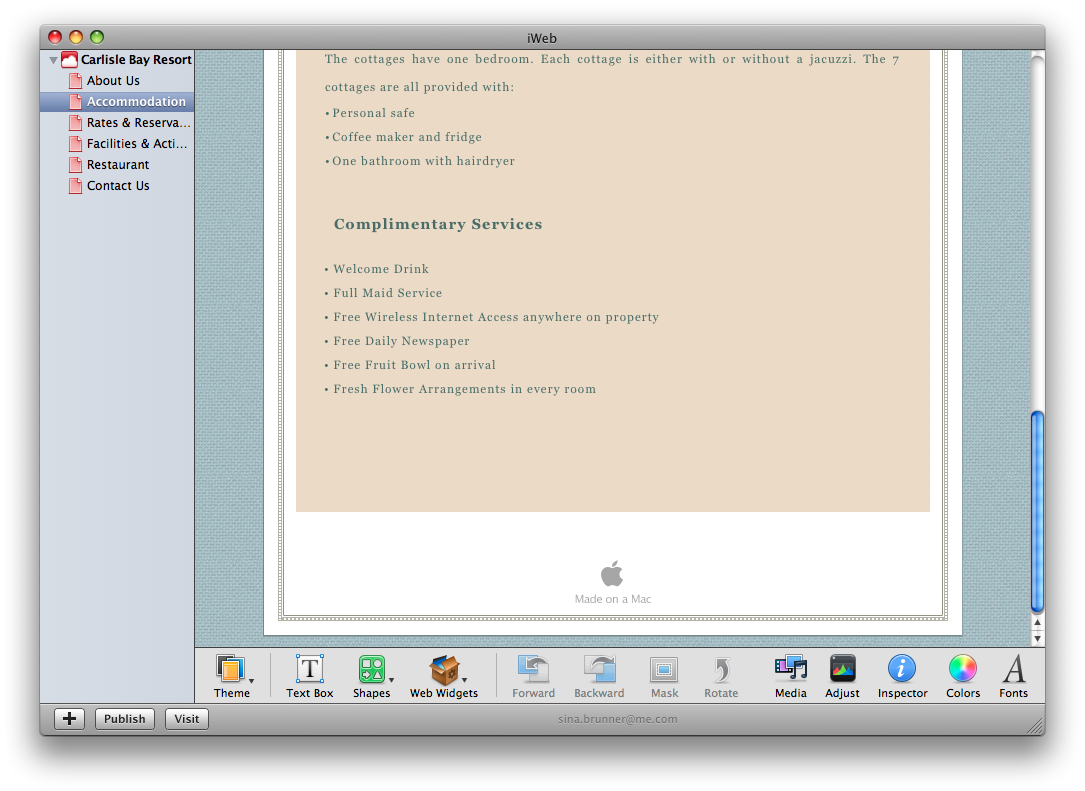Select the Facilities & Acti… page
This screenshot has width=1085, height=791.
click(137, 144)
